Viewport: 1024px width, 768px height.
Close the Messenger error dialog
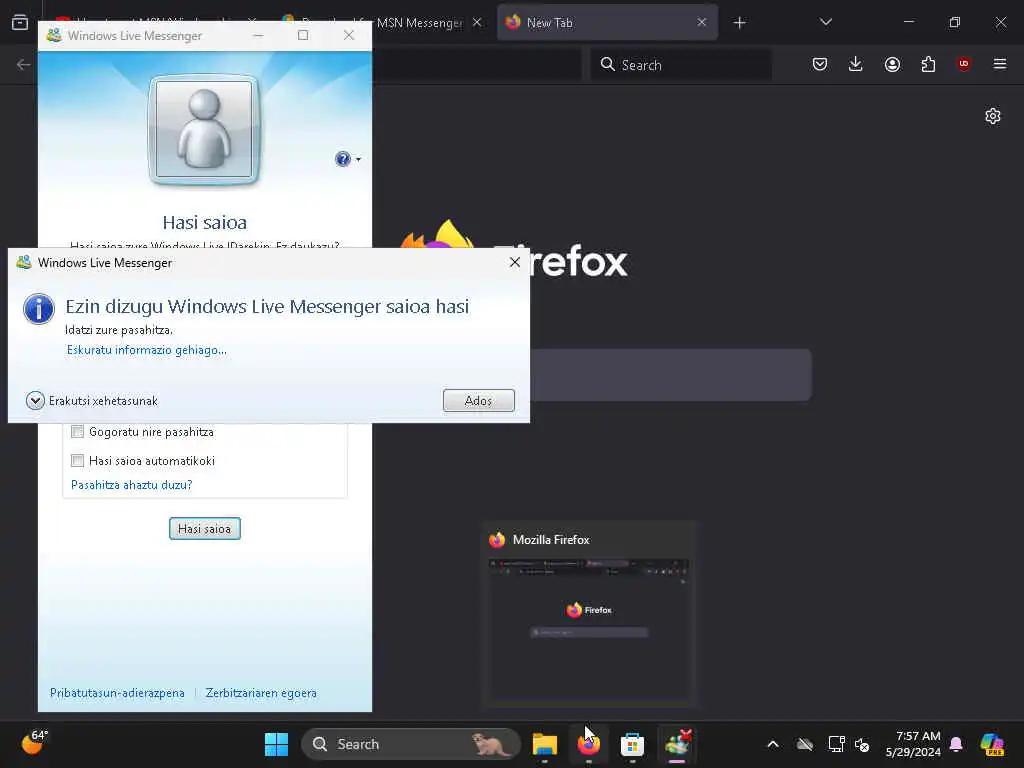click(515, 262)
